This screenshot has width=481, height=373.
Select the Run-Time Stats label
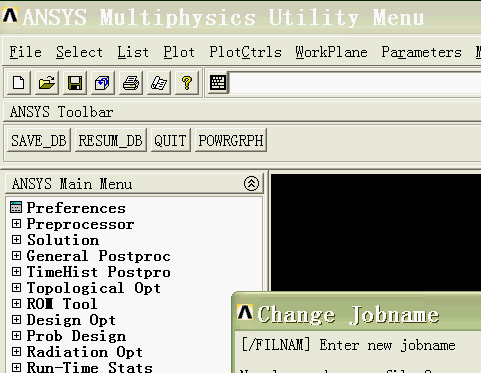[x=90, y=367]
